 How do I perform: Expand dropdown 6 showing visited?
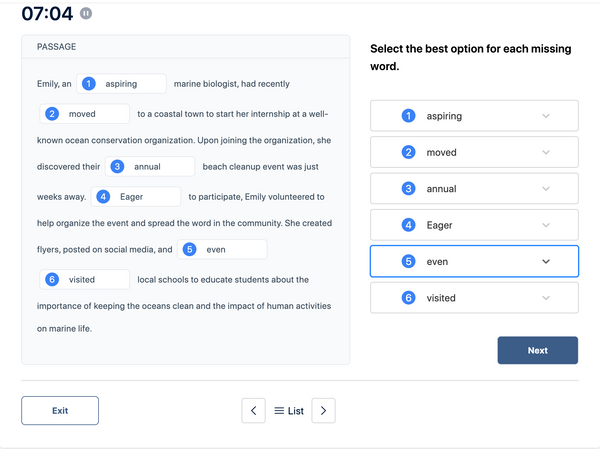pos(474,297)
